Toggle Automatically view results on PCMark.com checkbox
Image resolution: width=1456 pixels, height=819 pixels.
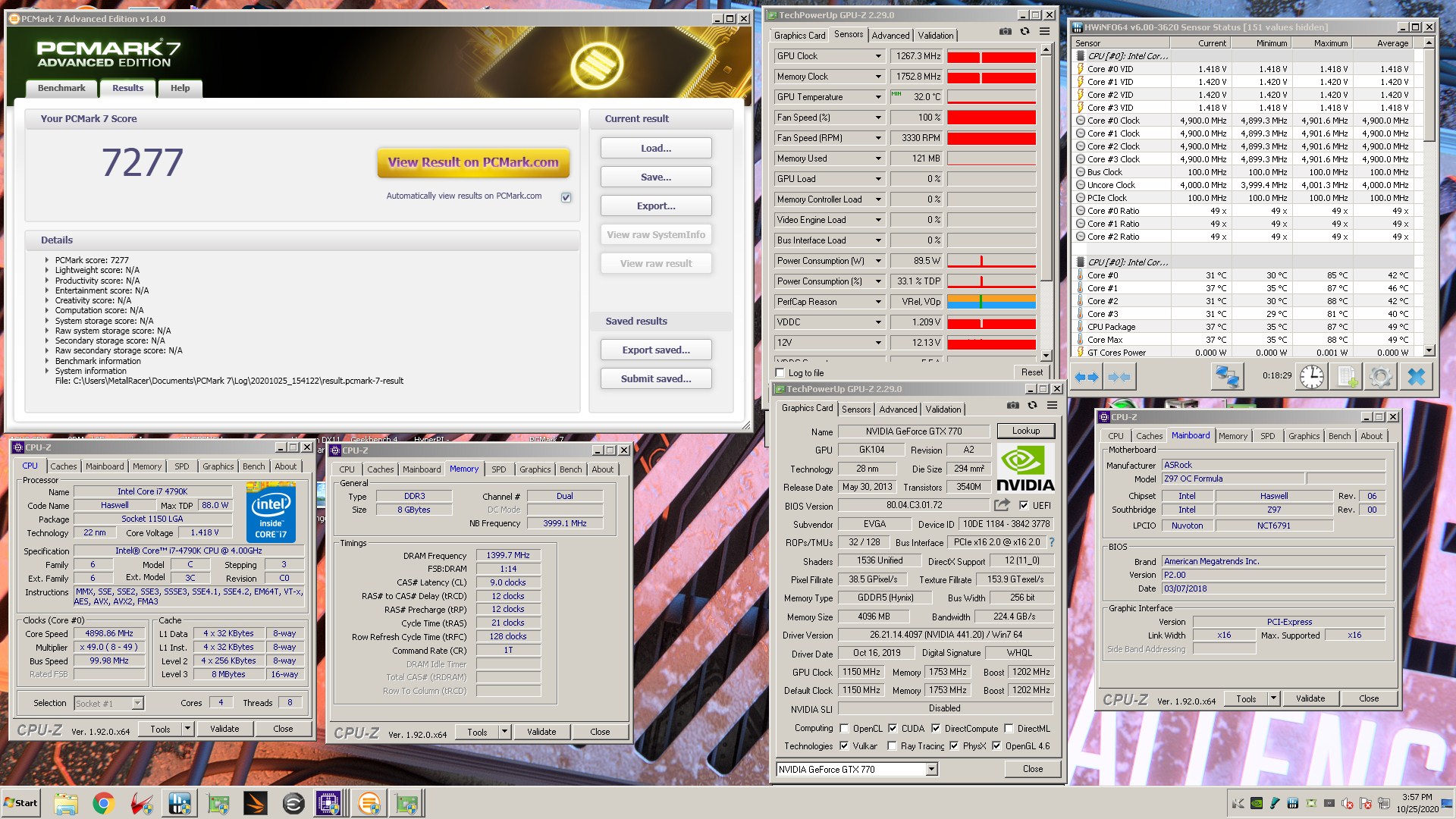coord(566,197)
